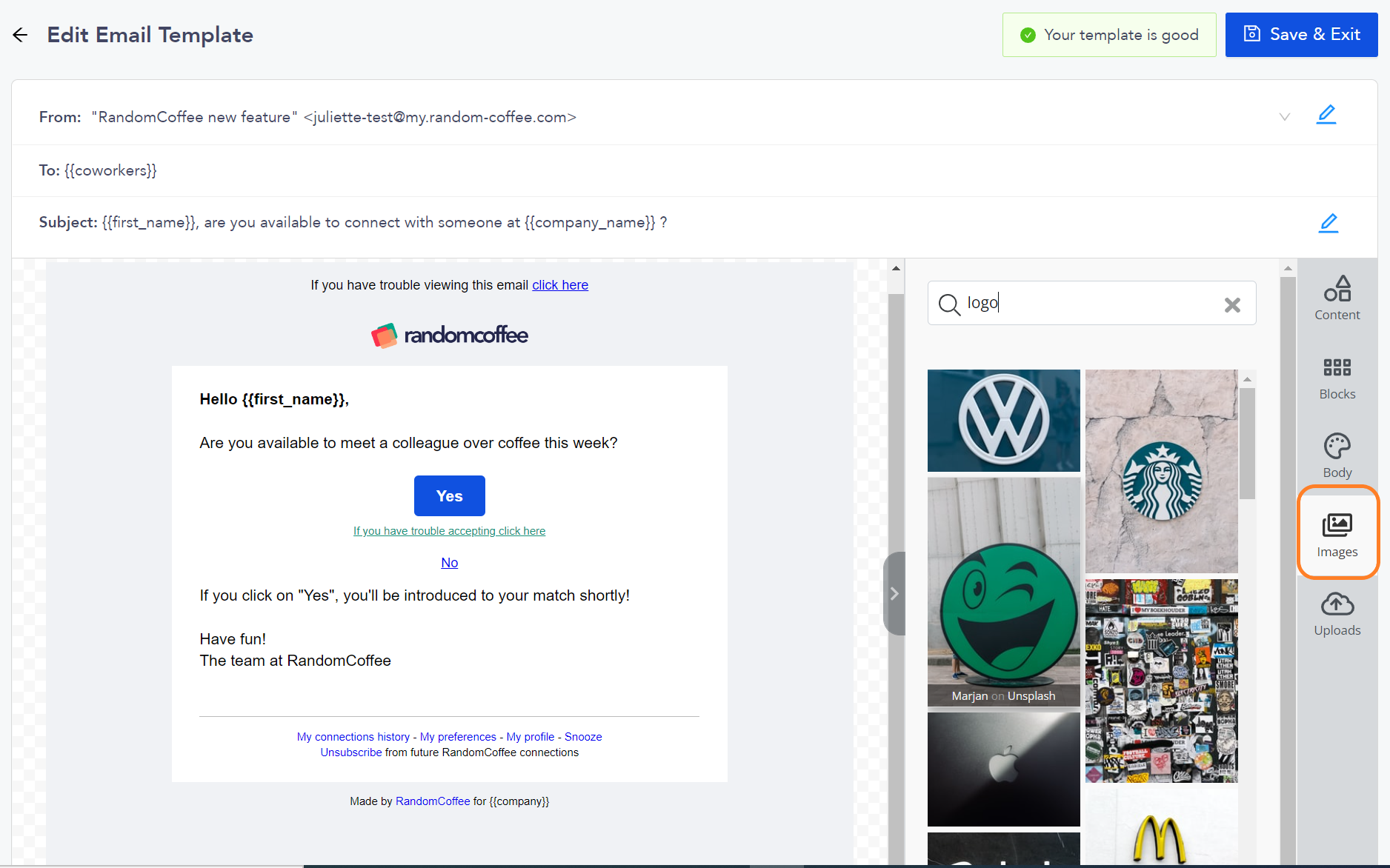1390x868 pixels.
Task: Click RandomCoffee link in footer
Action: 433,801
